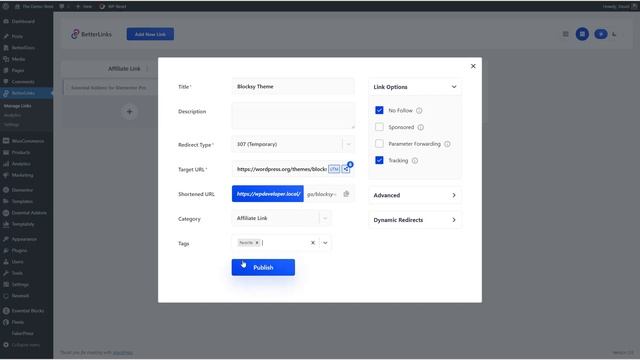
Task: Show info for Sponsored option
Action: [421, 127]
